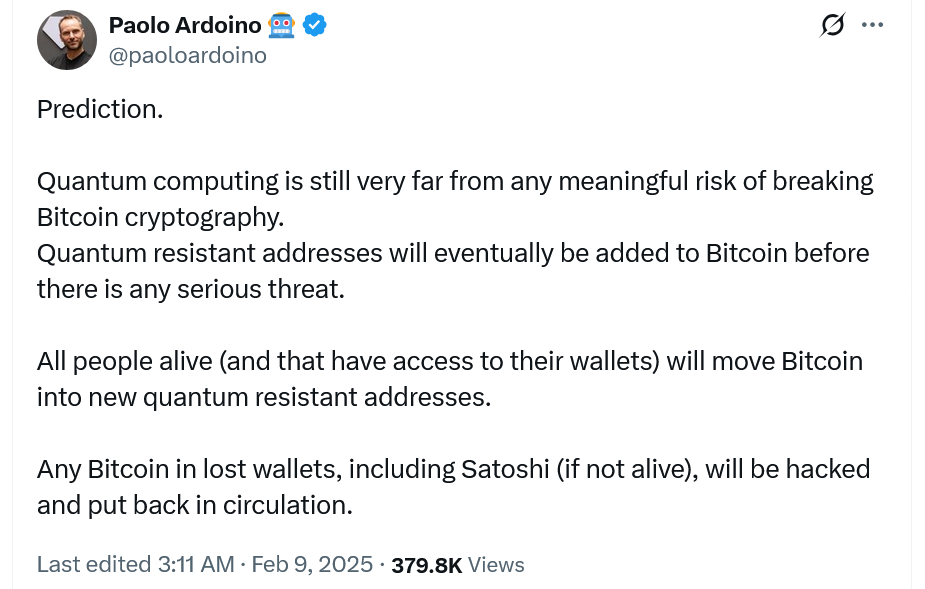925x589 pixels.
Task: Open the three-dot More options menu
Action: (872, 25)
